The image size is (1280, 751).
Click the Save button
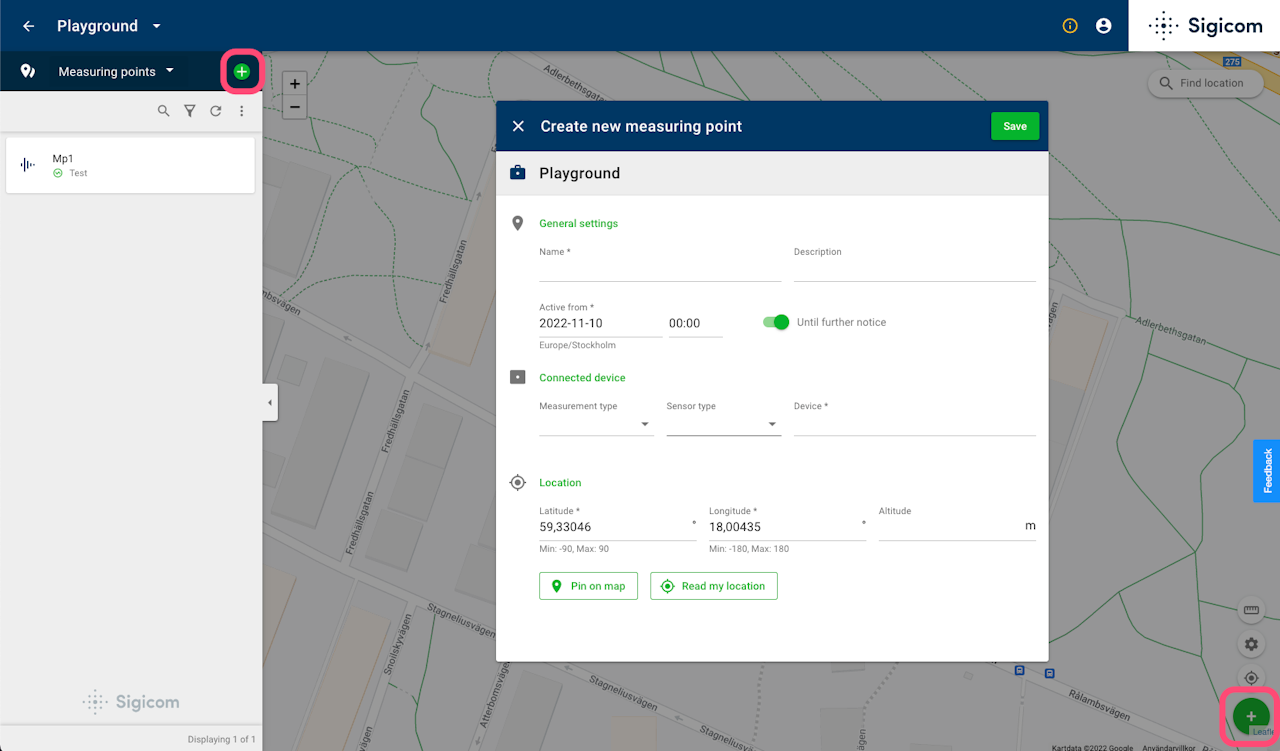[1015, 126]
